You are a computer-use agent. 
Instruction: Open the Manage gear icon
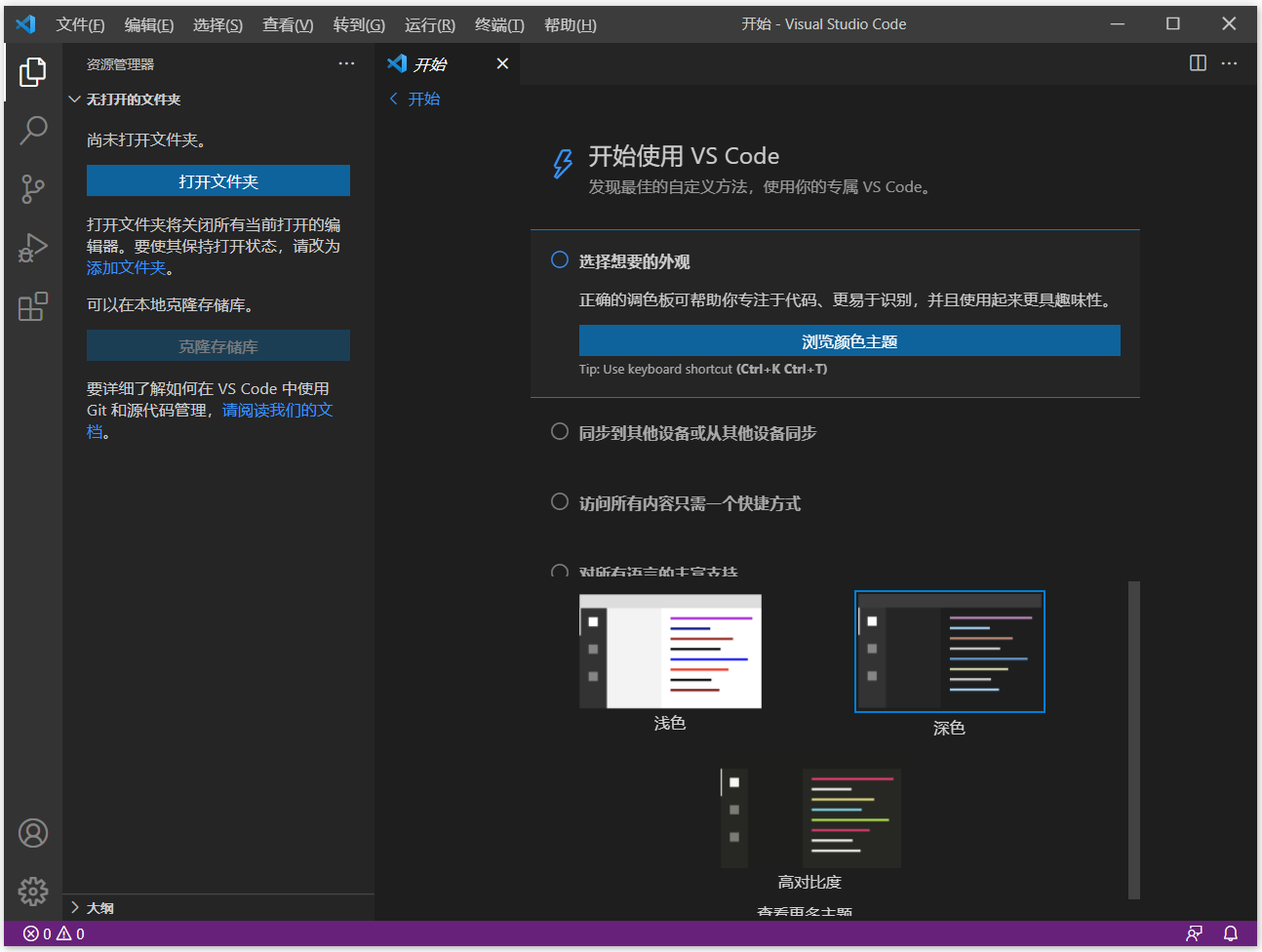tap(33, 891)
